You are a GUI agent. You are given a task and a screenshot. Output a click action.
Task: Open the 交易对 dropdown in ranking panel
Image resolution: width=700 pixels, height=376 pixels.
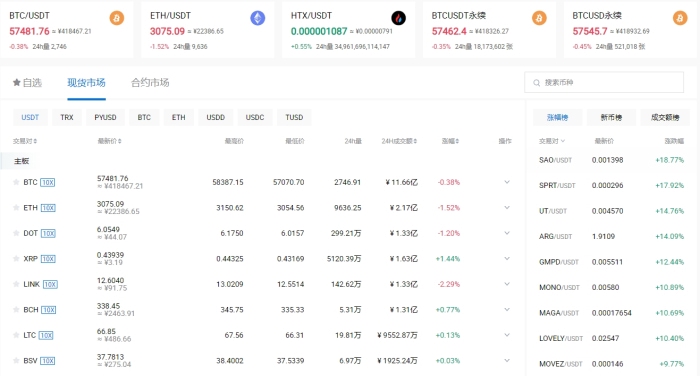pos(552,141)
